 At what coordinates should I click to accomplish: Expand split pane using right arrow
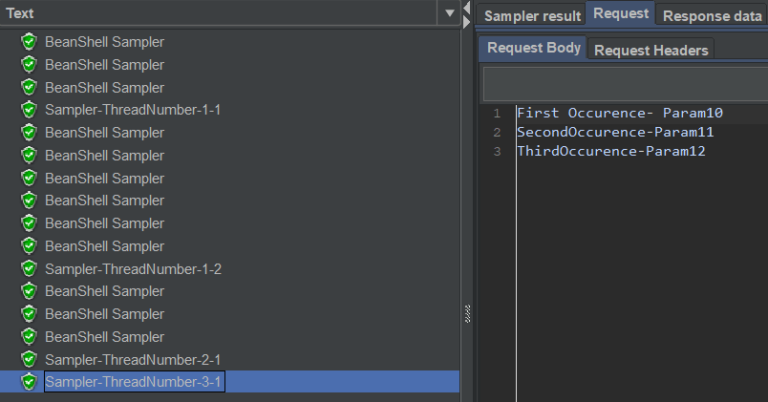point(466,22)
